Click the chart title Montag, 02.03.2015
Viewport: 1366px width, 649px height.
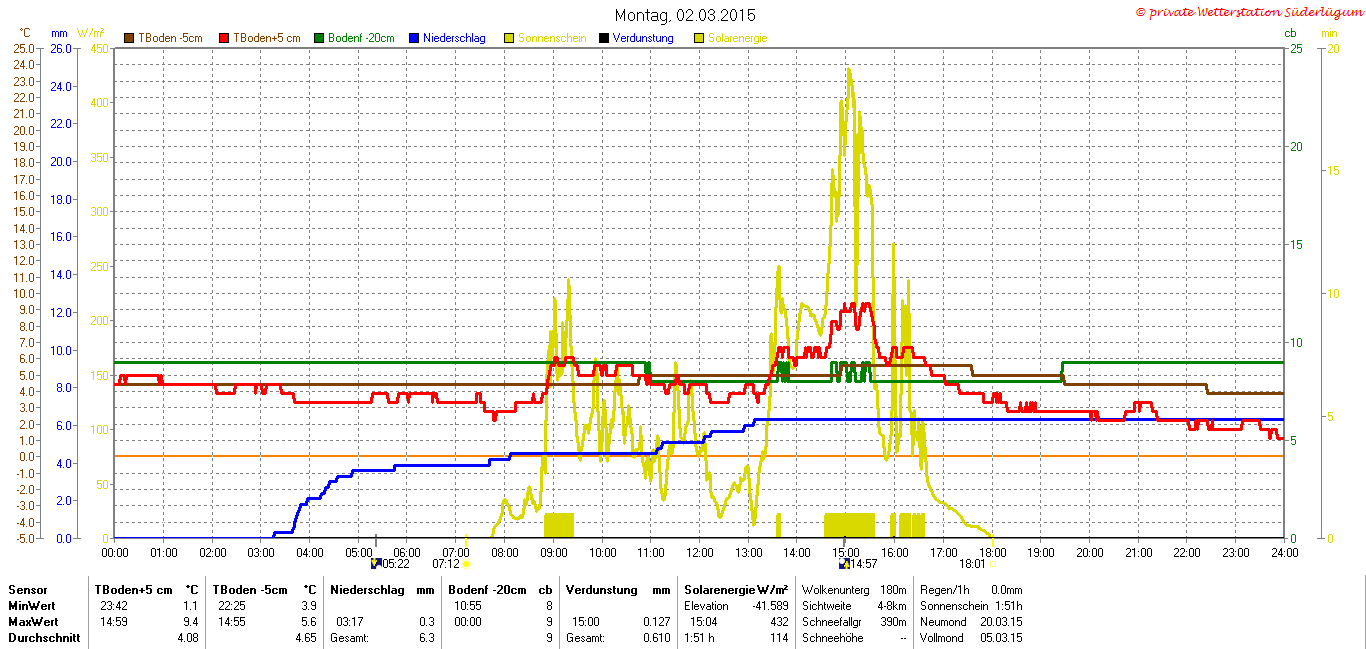[685, 15]
